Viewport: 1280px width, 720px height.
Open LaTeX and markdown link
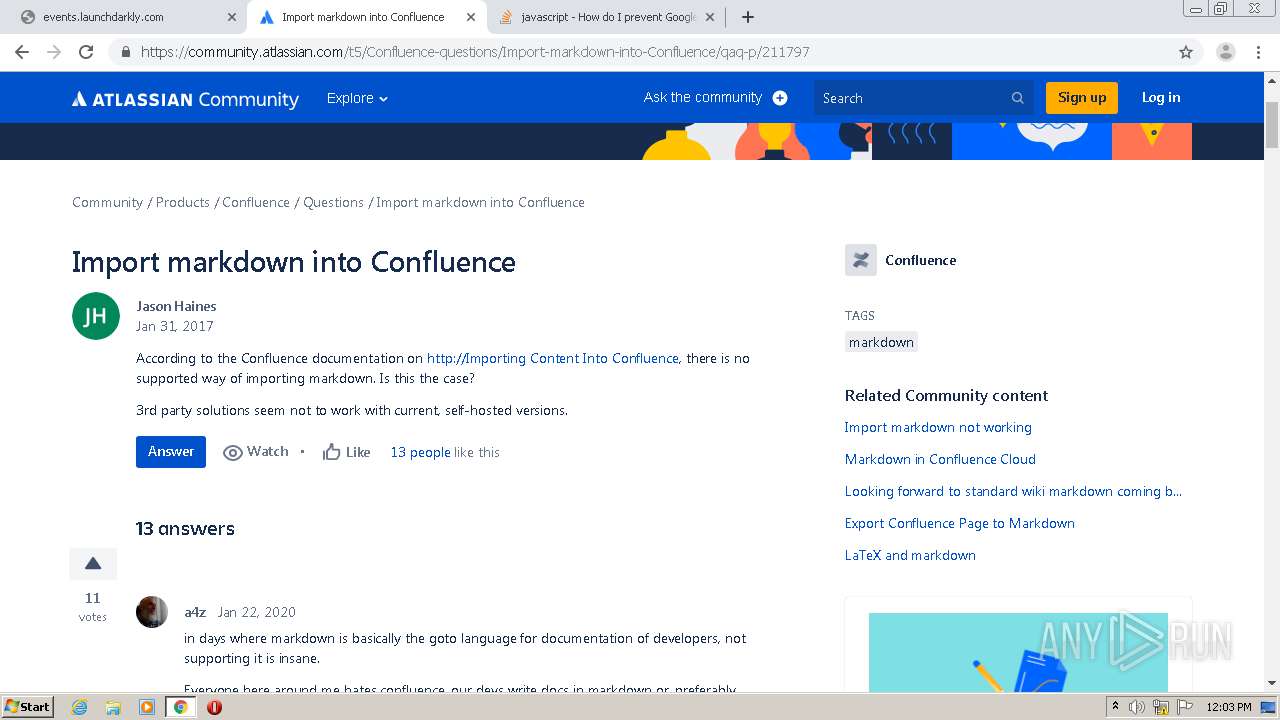pyautogui.click(x=910, y=555)
